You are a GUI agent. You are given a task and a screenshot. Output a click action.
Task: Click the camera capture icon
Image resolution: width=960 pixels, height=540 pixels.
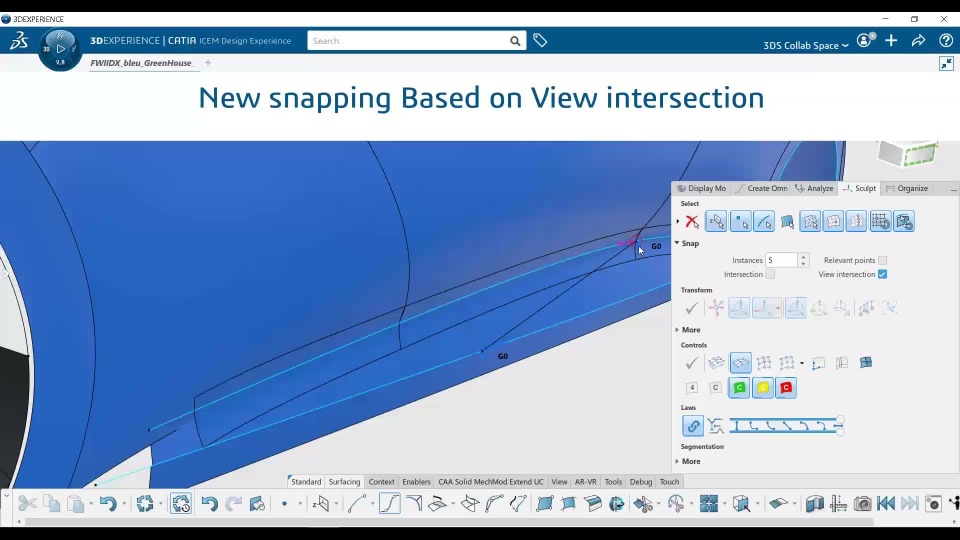tap(862, 503)
